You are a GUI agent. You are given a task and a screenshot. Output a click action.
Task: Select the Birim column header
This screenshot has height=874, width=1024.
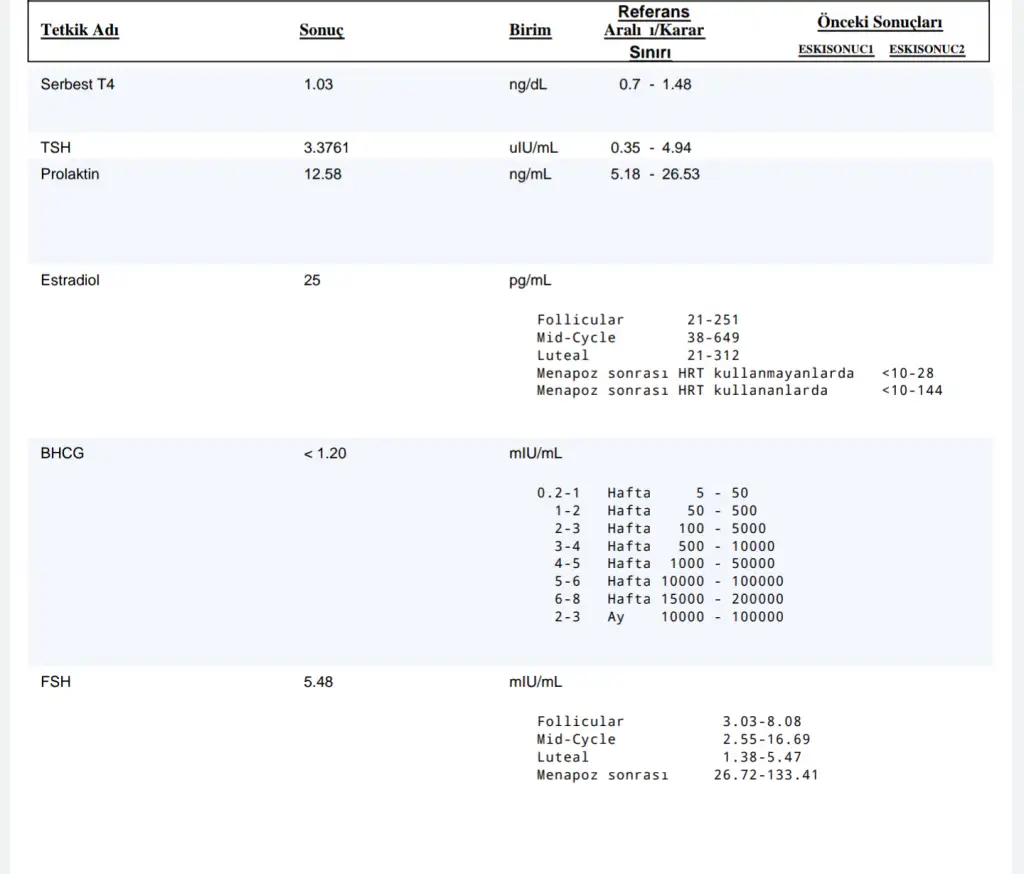(x=530, y=30)
